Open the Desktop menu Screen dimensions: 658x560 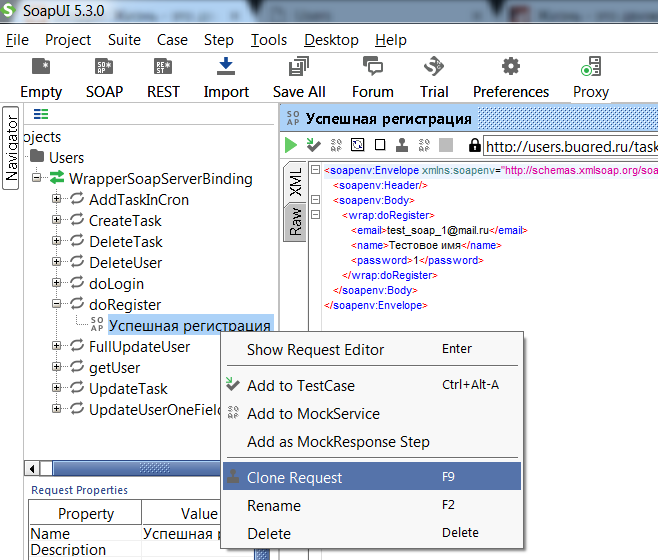click(x=332, y=40)
